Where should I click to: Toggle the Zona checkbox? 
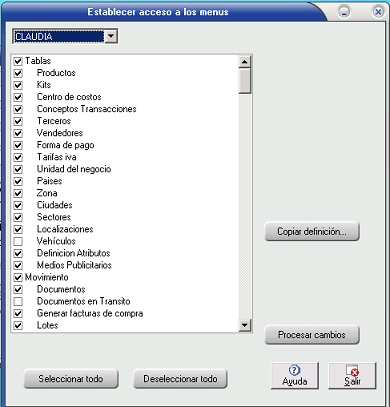pyautogui.click(x=18, y=193)
